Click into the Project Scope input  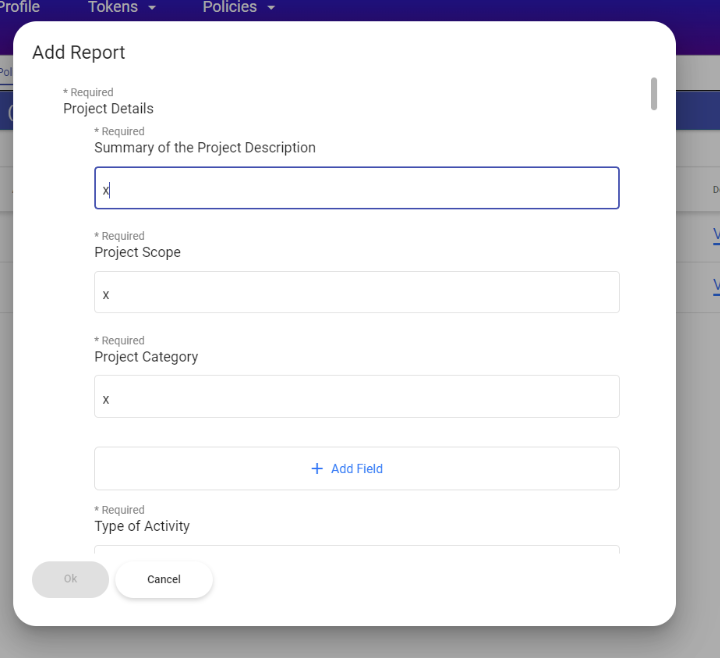click(356, 293)
